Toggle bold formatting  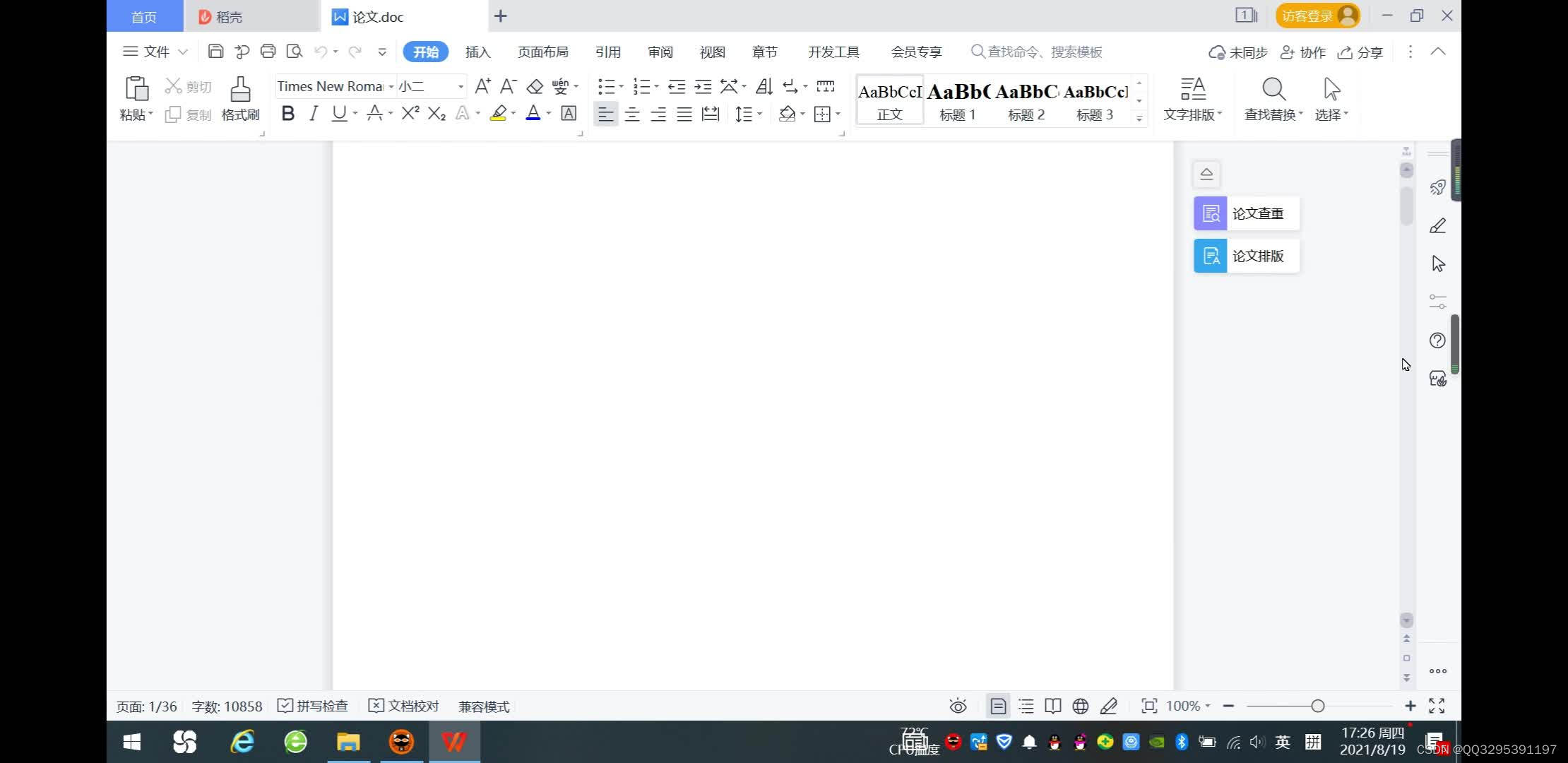tap(287, 113)
